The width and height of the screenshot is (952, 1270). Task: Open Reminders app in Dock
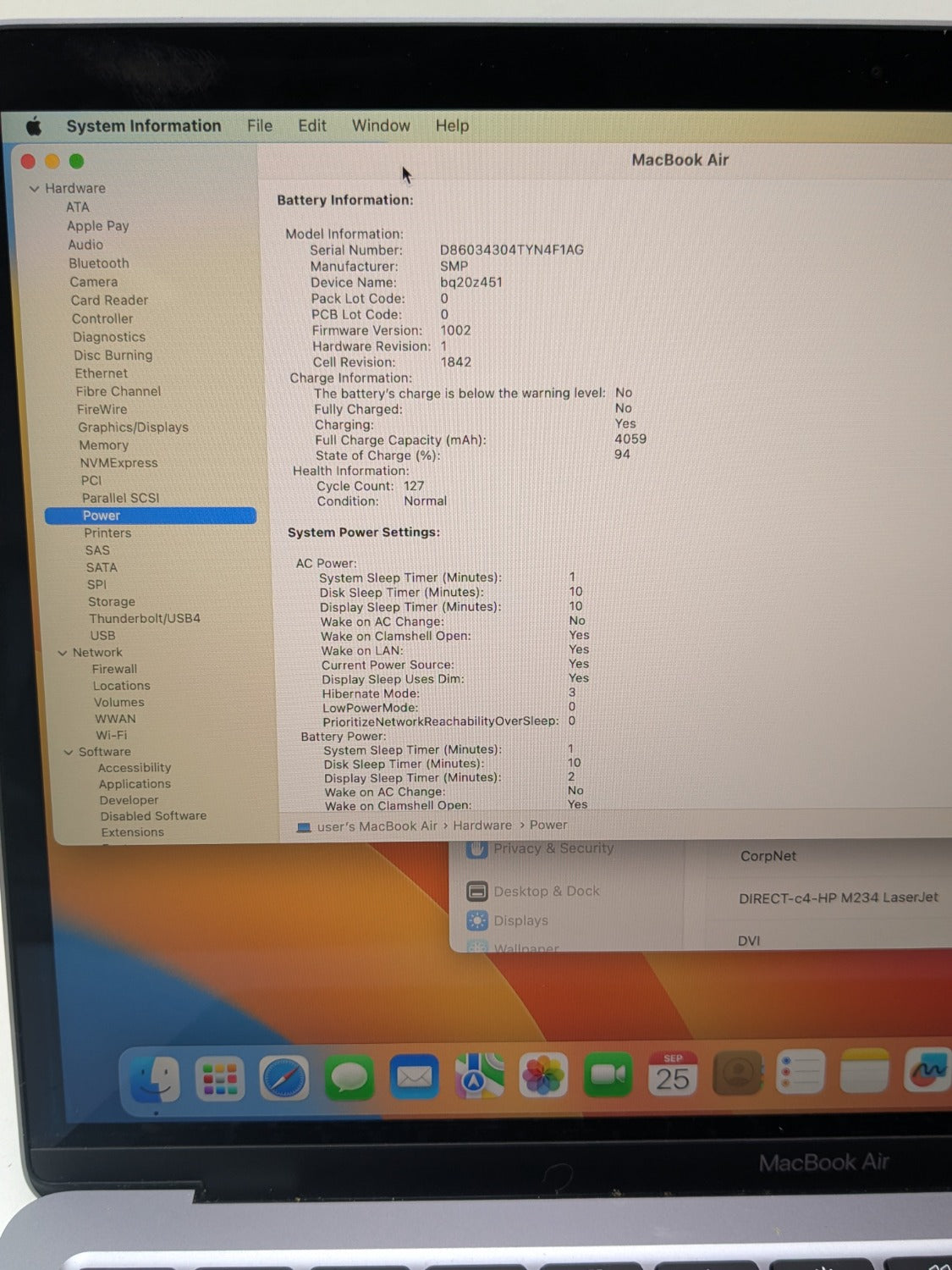pos(800,1072)
